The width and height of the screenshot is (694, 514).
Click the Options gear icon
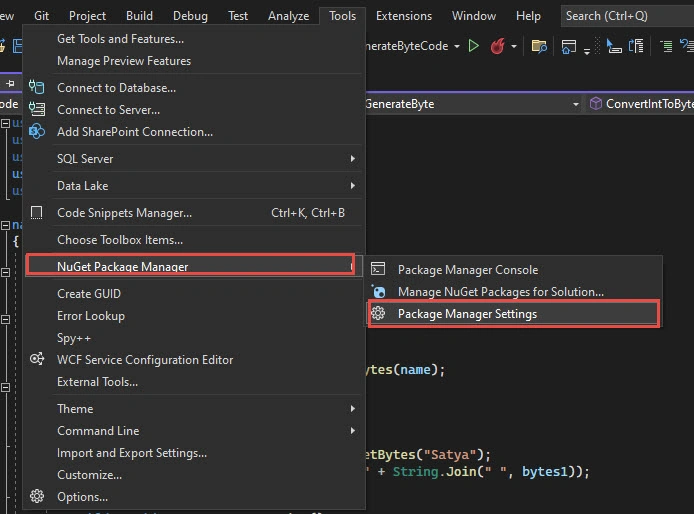pyautogui.click(x=37, y=496)
